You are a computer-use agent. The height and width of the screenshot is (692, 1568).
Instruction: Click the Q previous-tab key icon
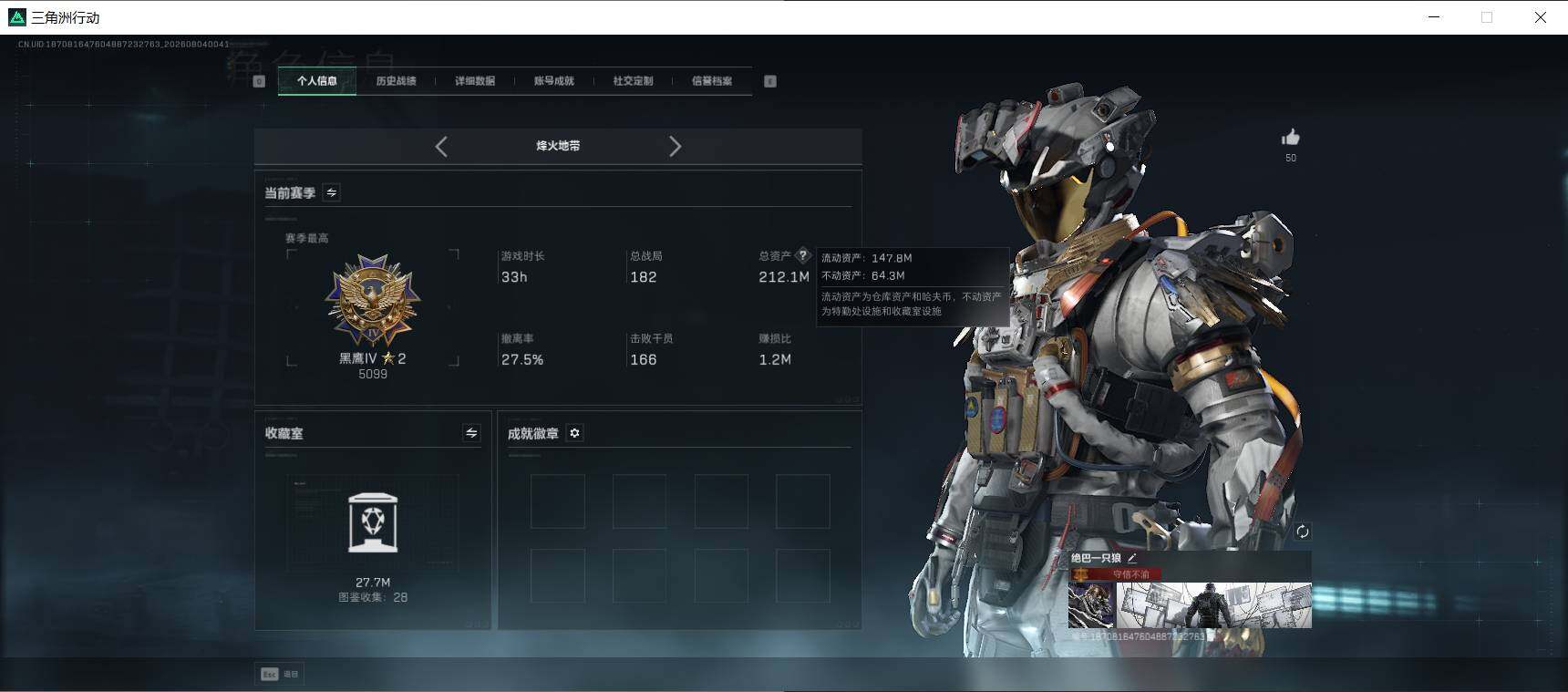259,81
